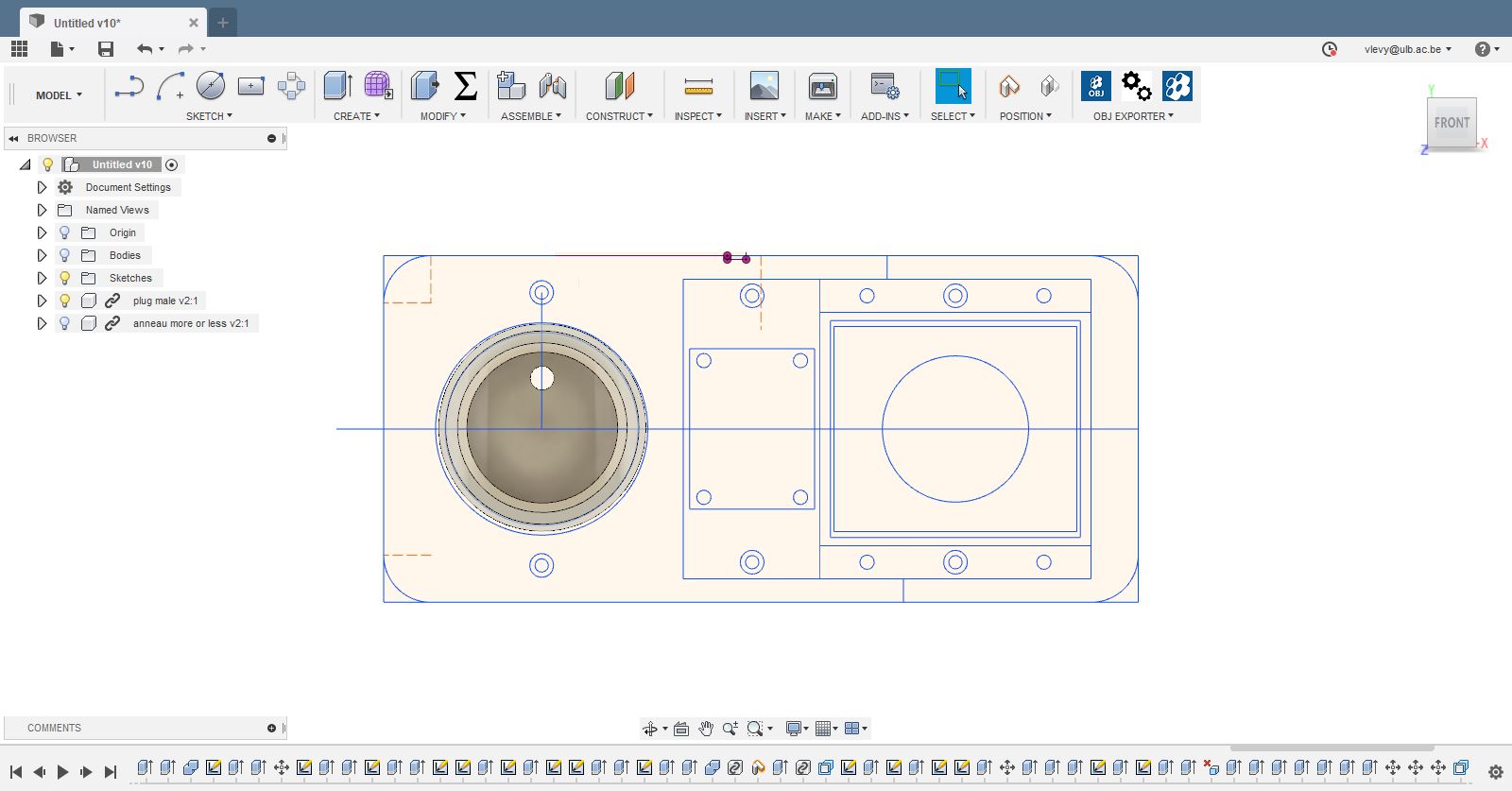
Task: Jump to the end of the timeline
Action: [110, 772]
